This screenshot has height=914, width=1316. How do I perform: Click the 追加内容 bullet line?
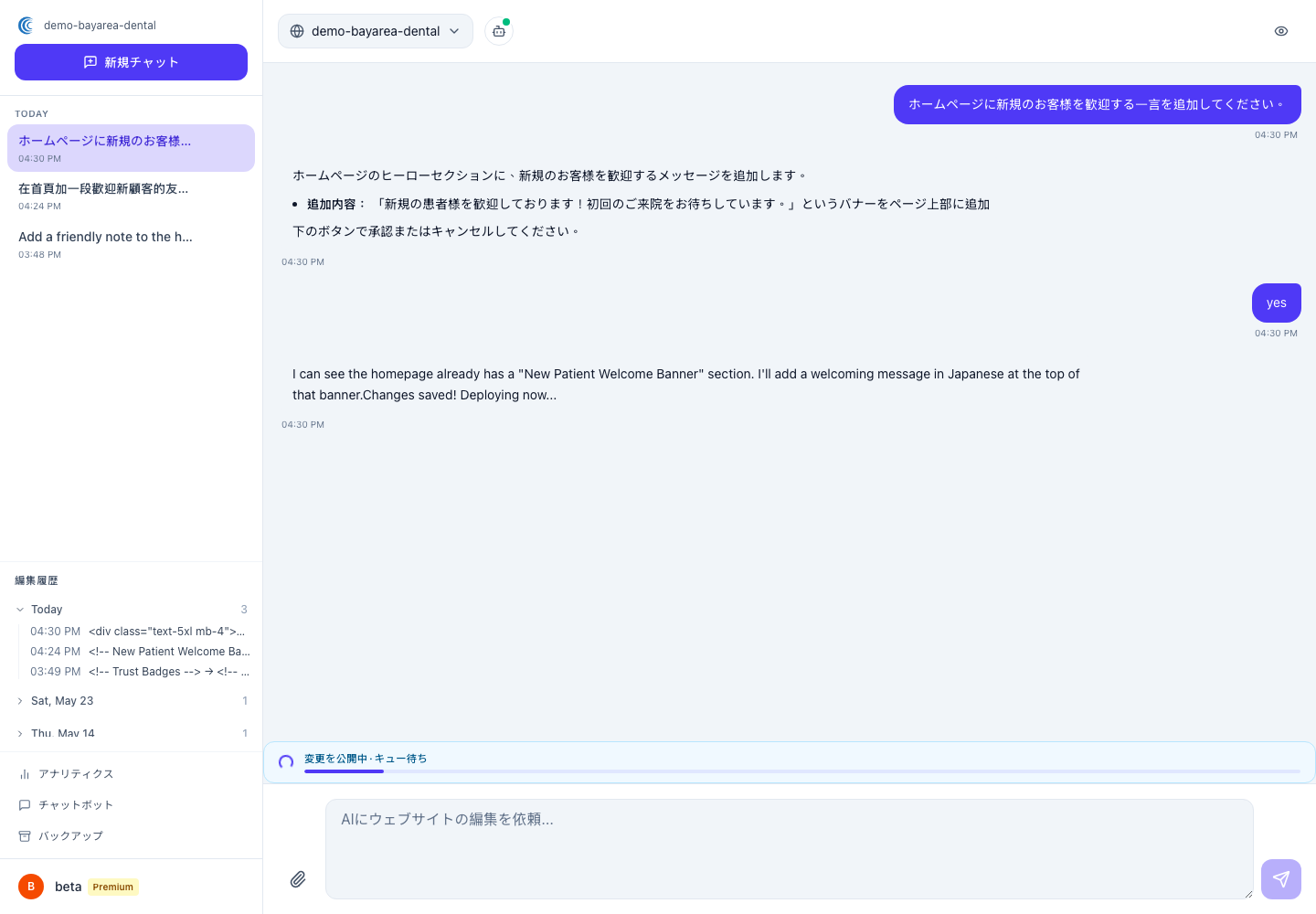[648, 204]
